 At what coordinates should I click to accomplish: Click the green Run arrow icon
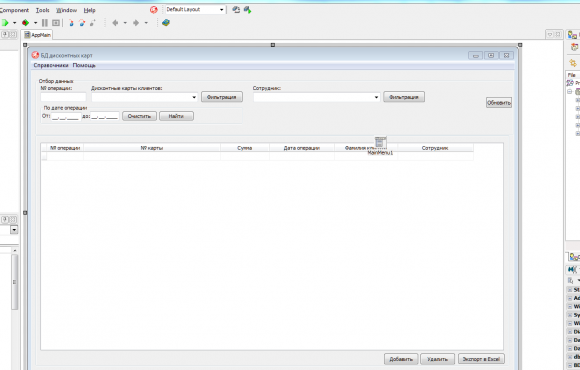(4, 23)
